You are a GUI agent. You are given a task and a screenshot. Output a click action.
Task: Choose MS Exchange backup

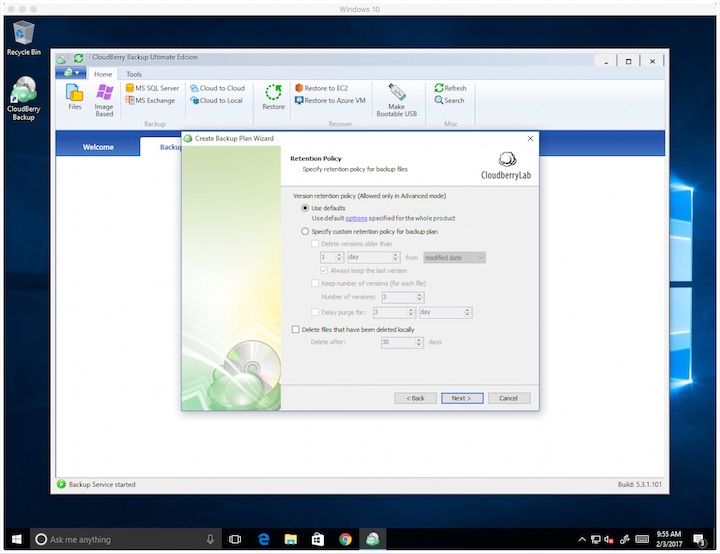tap(150, 100)
